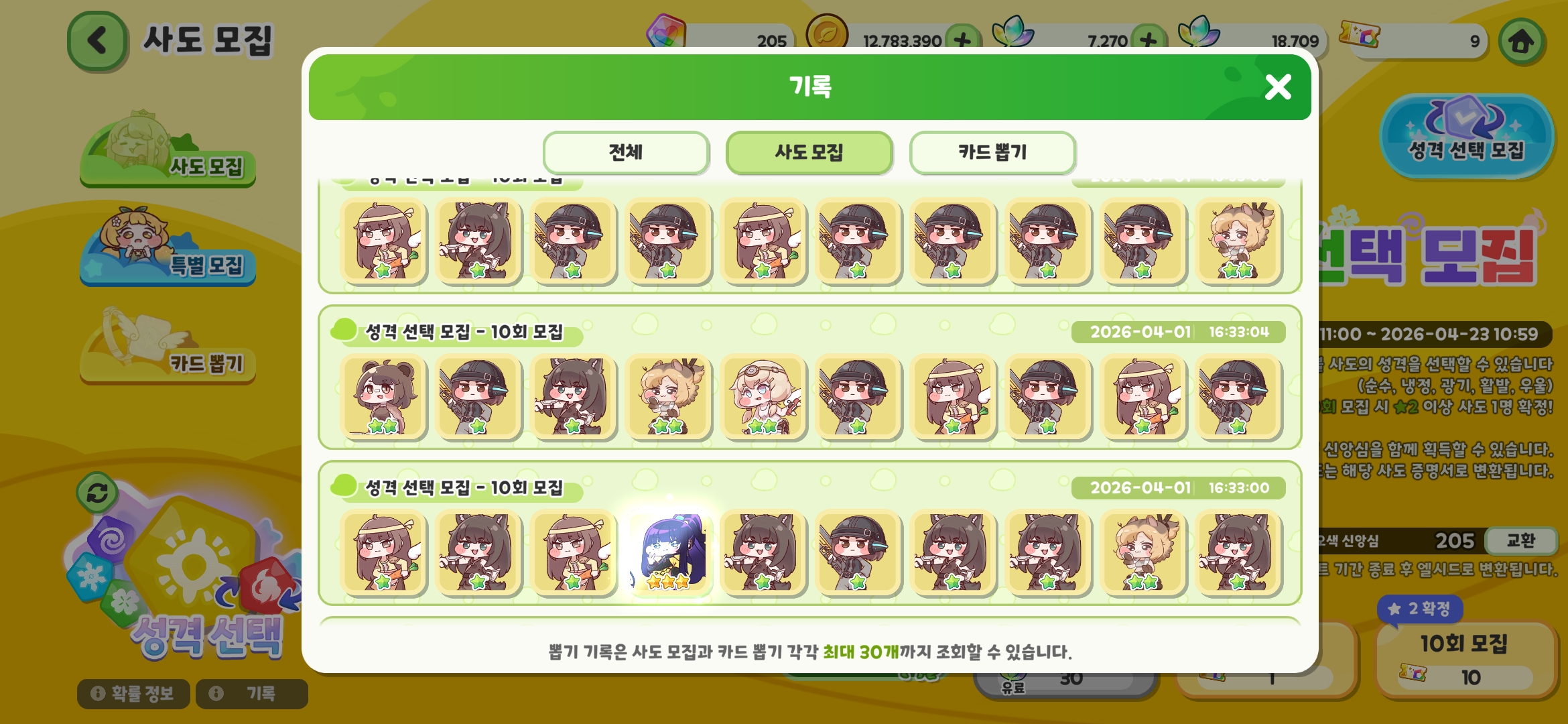Select the three-star purple-haired apostle thumbnail

coord(669,552)
